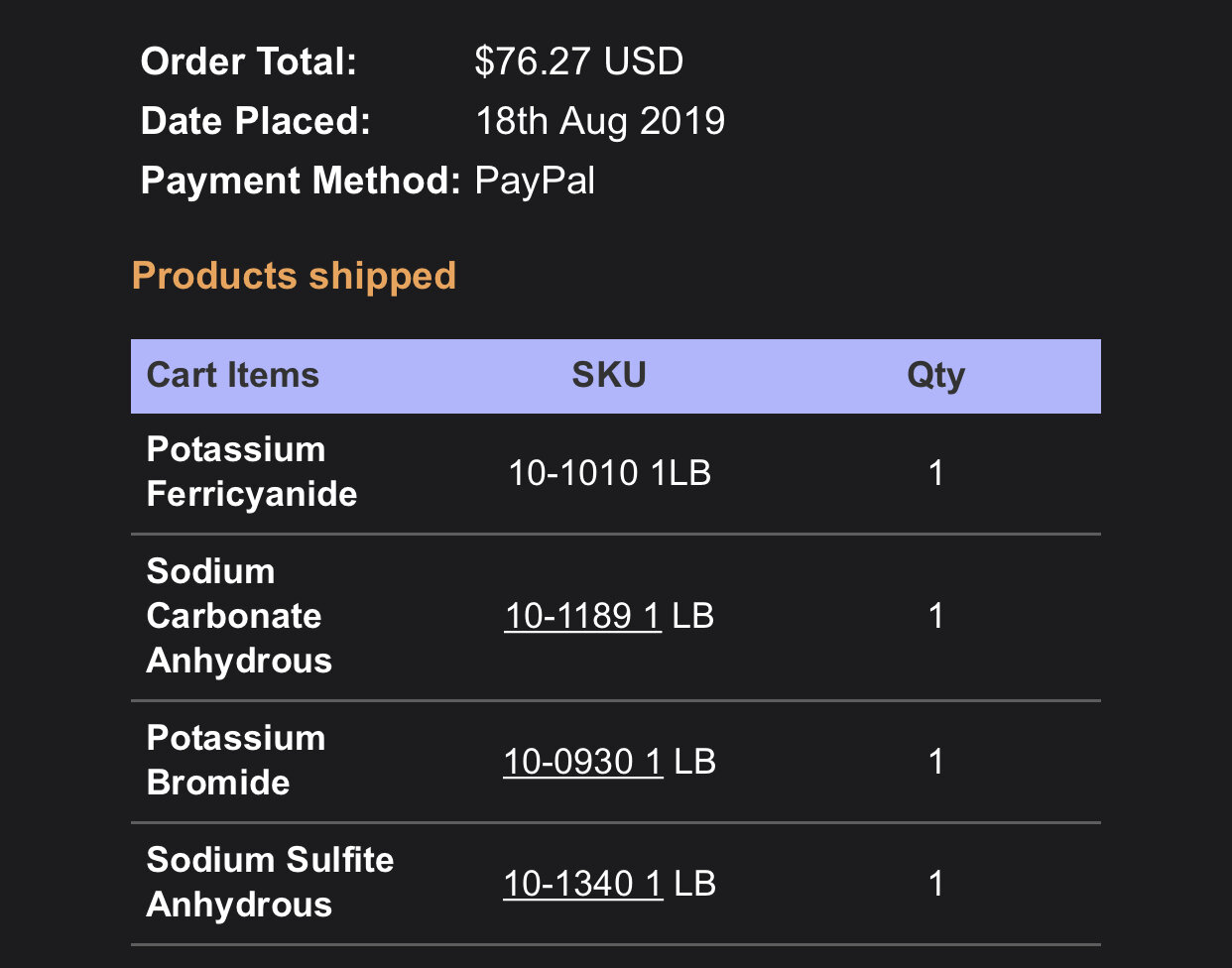Click the $76.27 USD order total value

(579, 61)
